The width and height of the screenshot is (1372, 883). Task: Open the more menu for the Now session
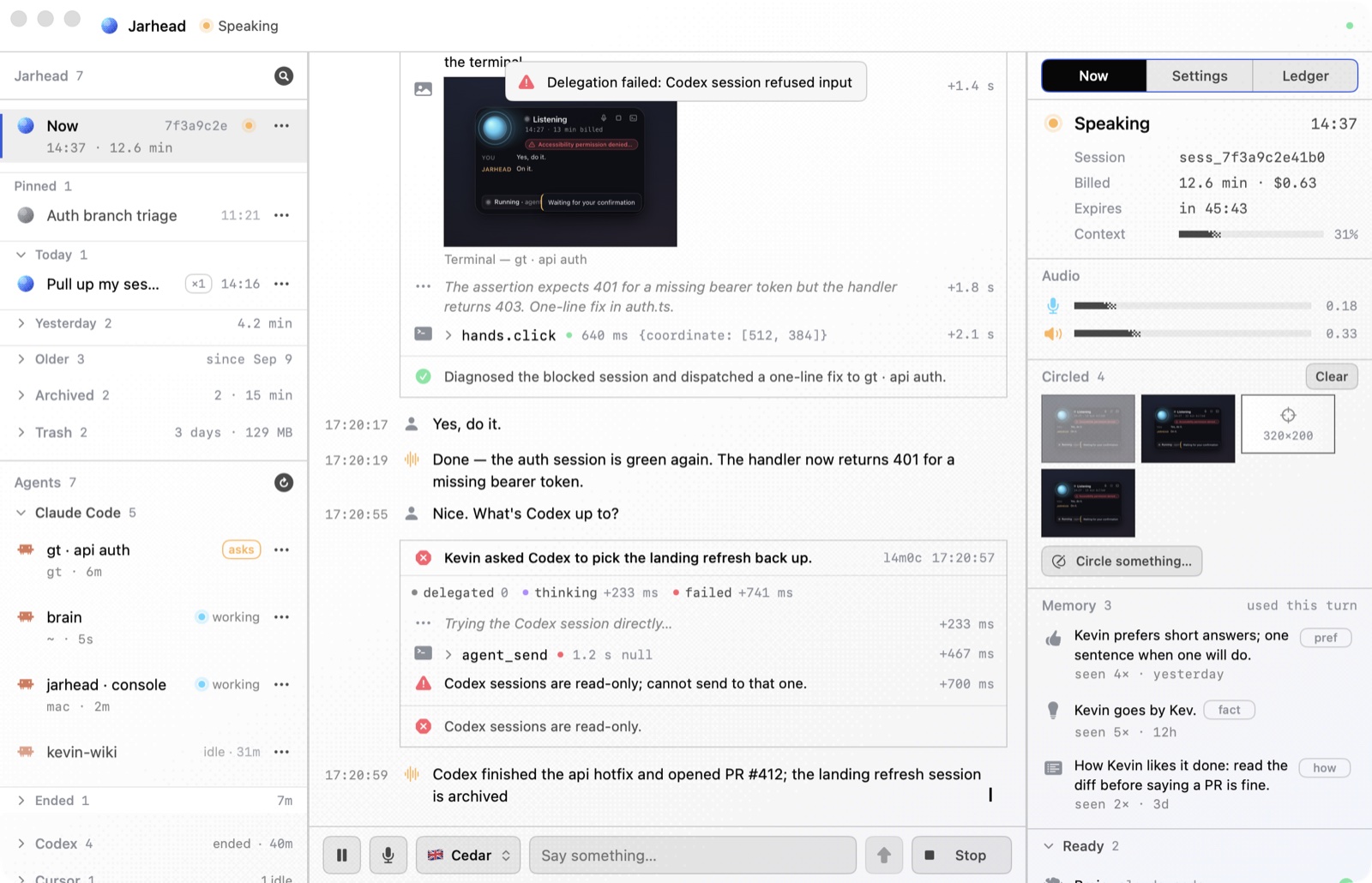tap(281, 126)
